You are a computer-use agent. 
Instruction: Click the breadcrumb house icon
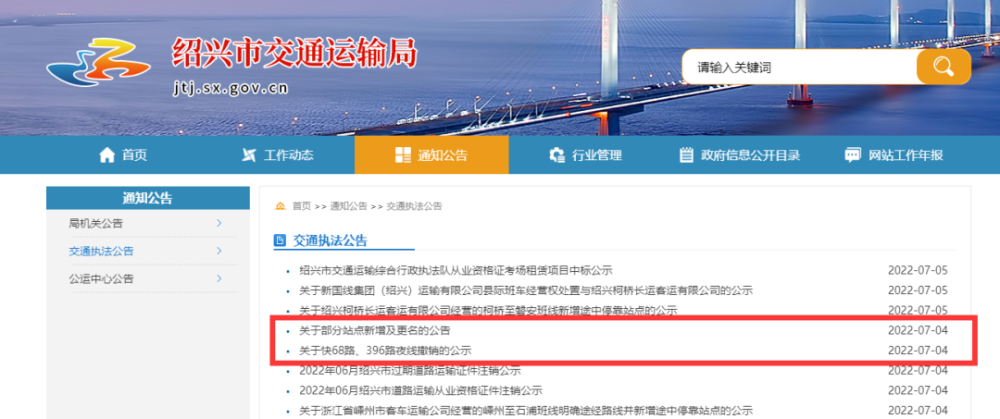pyautogui.click(x=280, y=206)
